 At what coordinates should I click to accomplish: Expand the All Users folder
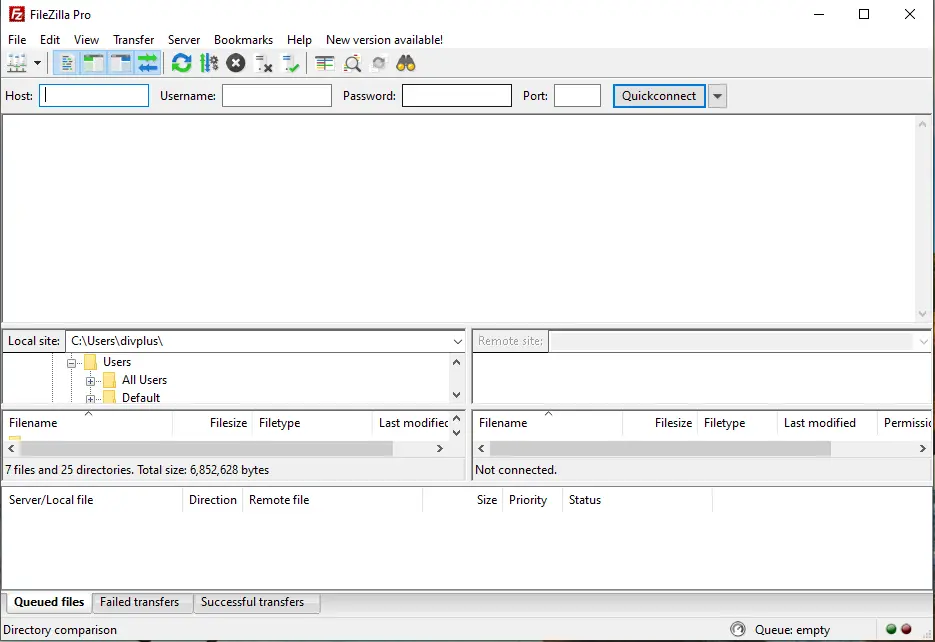point(89,380)
